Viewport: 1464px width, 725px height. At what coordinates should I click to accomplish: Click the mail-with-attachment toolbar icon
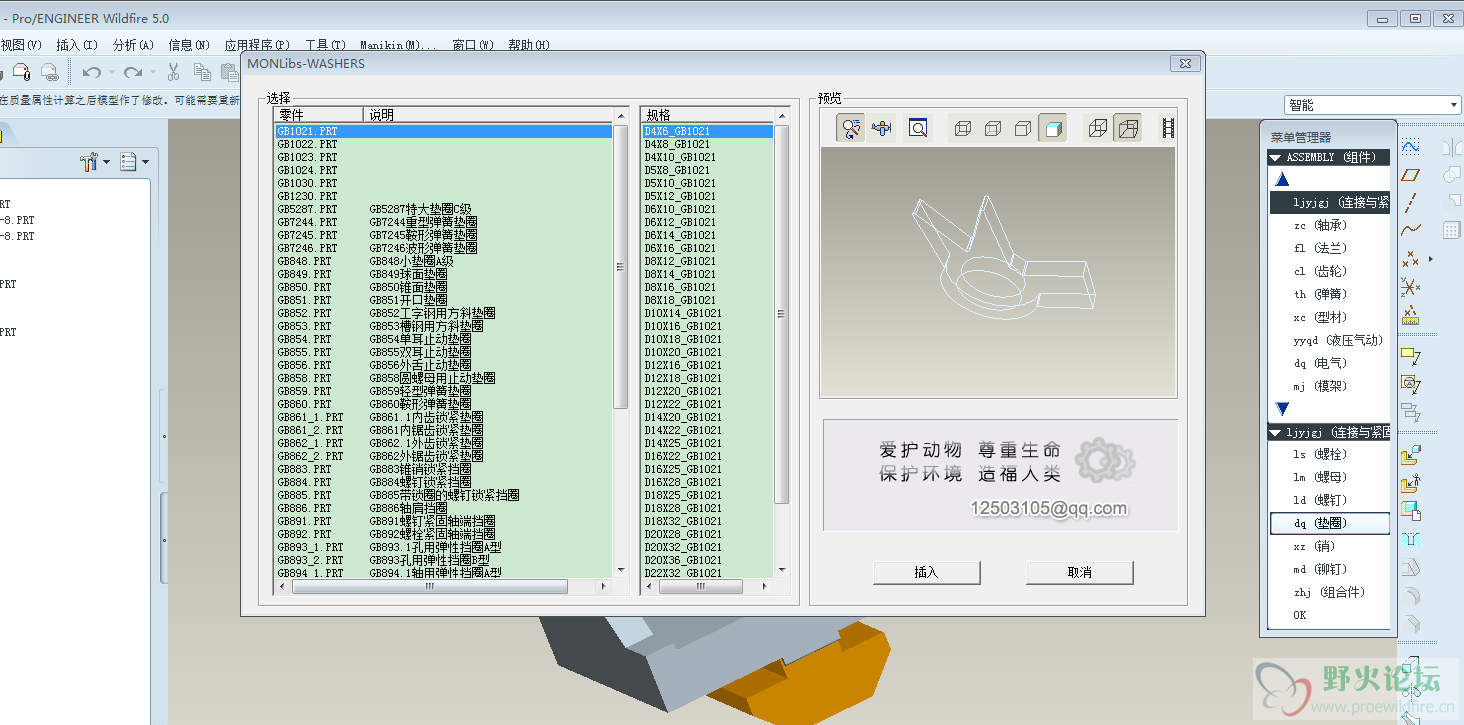[x=20, y=72]
